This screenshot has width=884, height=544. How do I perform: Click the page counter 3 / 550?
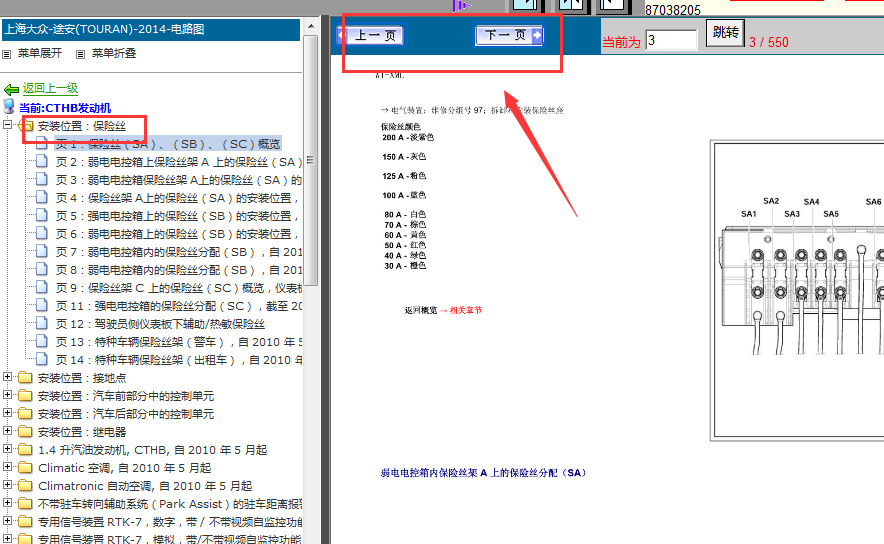768,42
